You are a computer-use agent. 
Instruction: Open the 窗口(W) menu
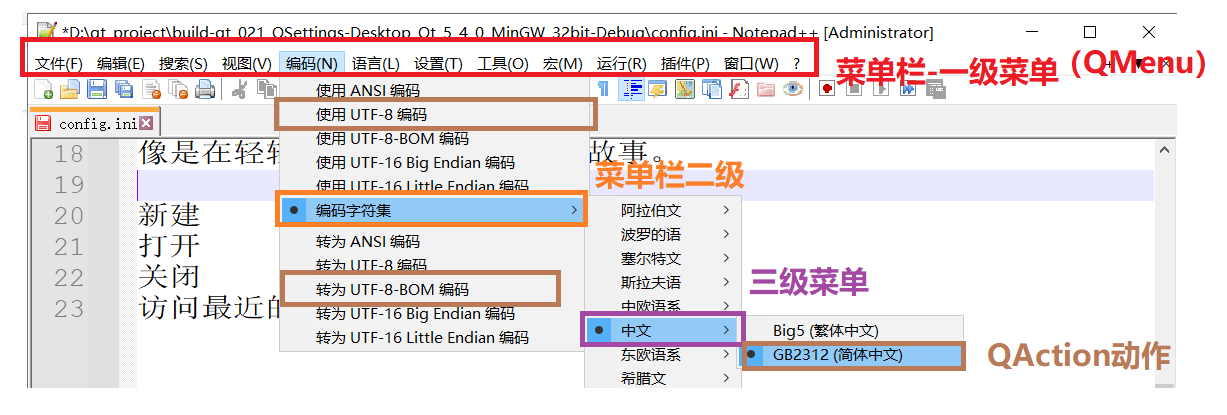tap(751, 63)
